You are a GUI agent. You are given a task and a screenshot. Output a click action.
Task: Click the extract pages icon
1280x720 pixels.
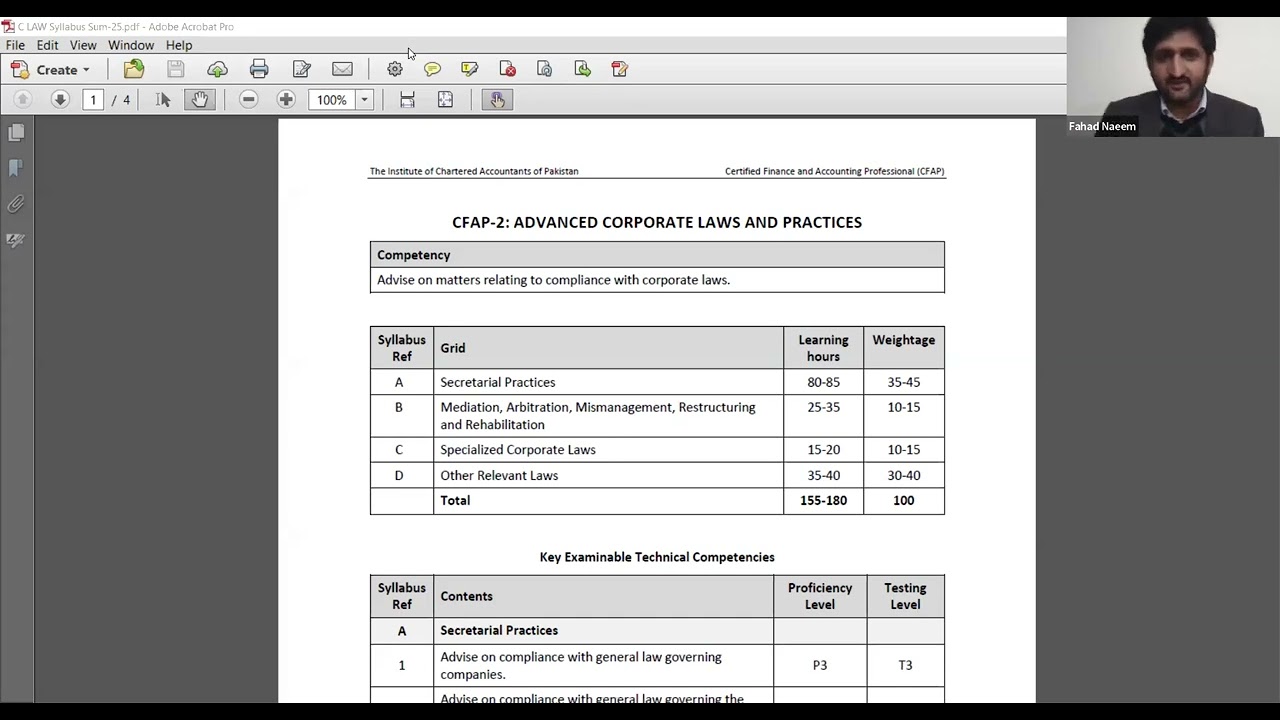click(x=582, y=69)
